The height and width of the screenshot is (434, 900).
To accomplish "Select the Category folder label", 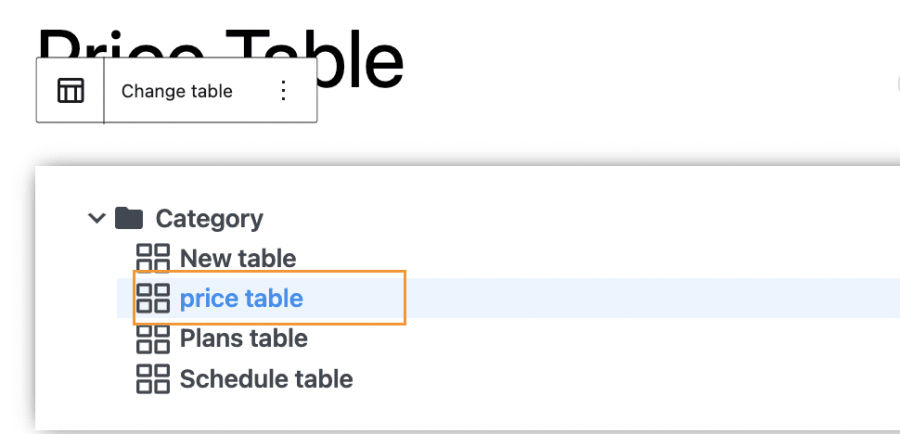I will coord(209,219).
